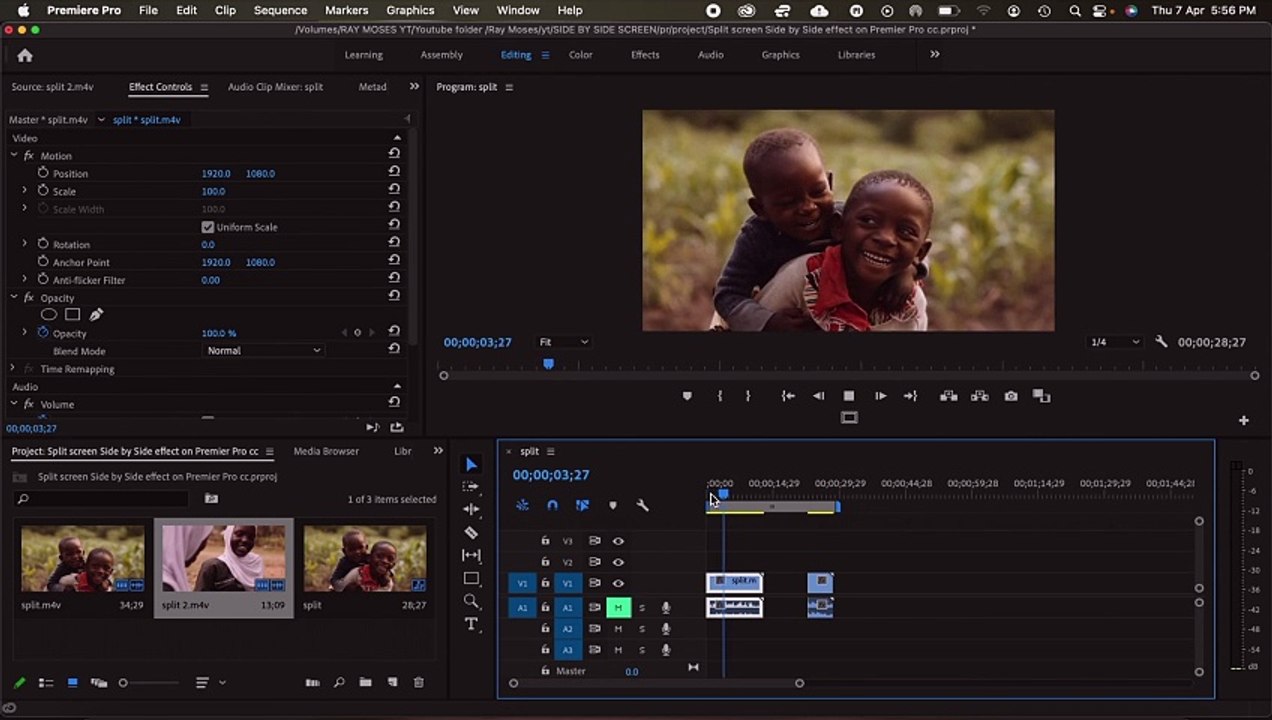Open playback resolution 1/4 dropdown

pos(1115,342)
